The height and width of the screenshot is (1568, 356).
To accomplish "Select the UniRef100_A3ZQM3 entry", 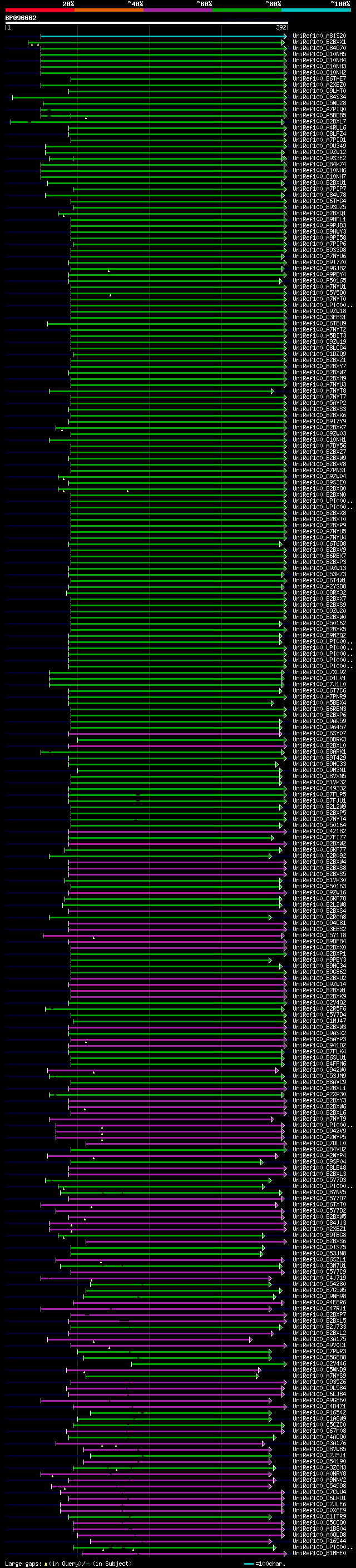I will [x=319, y=1467].
